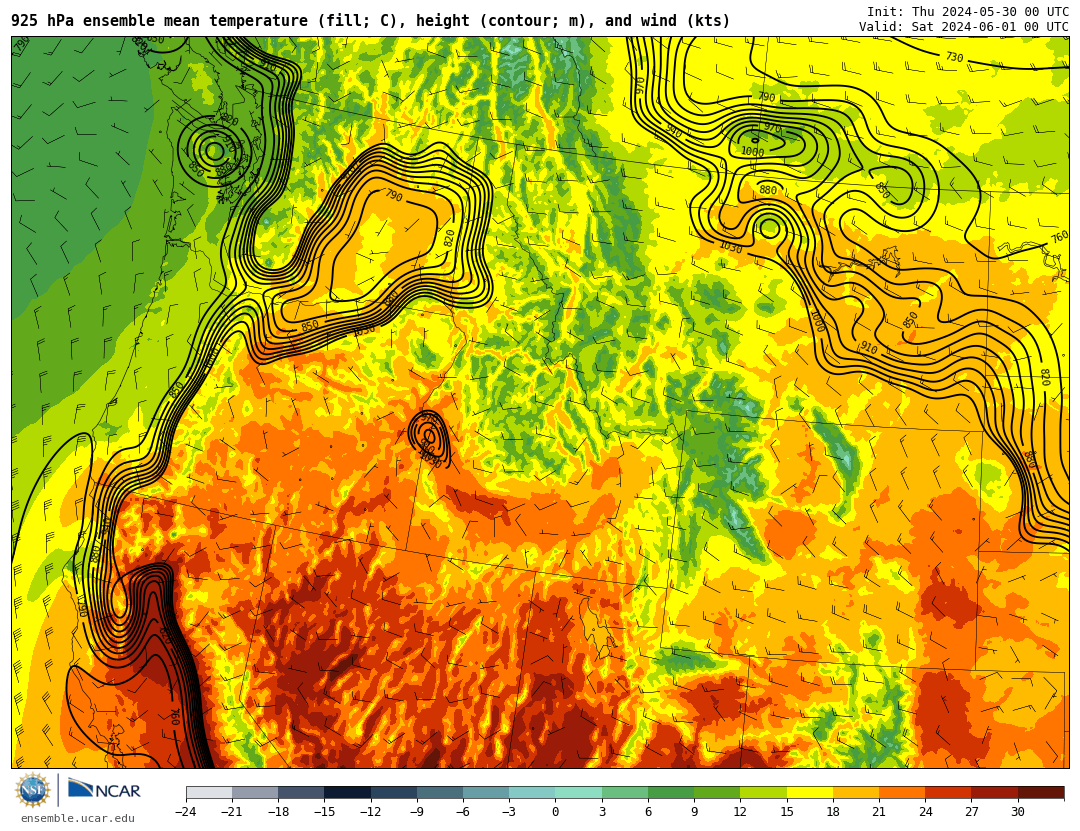Click the yellow swatch between 15 and 18

point(810,792)
